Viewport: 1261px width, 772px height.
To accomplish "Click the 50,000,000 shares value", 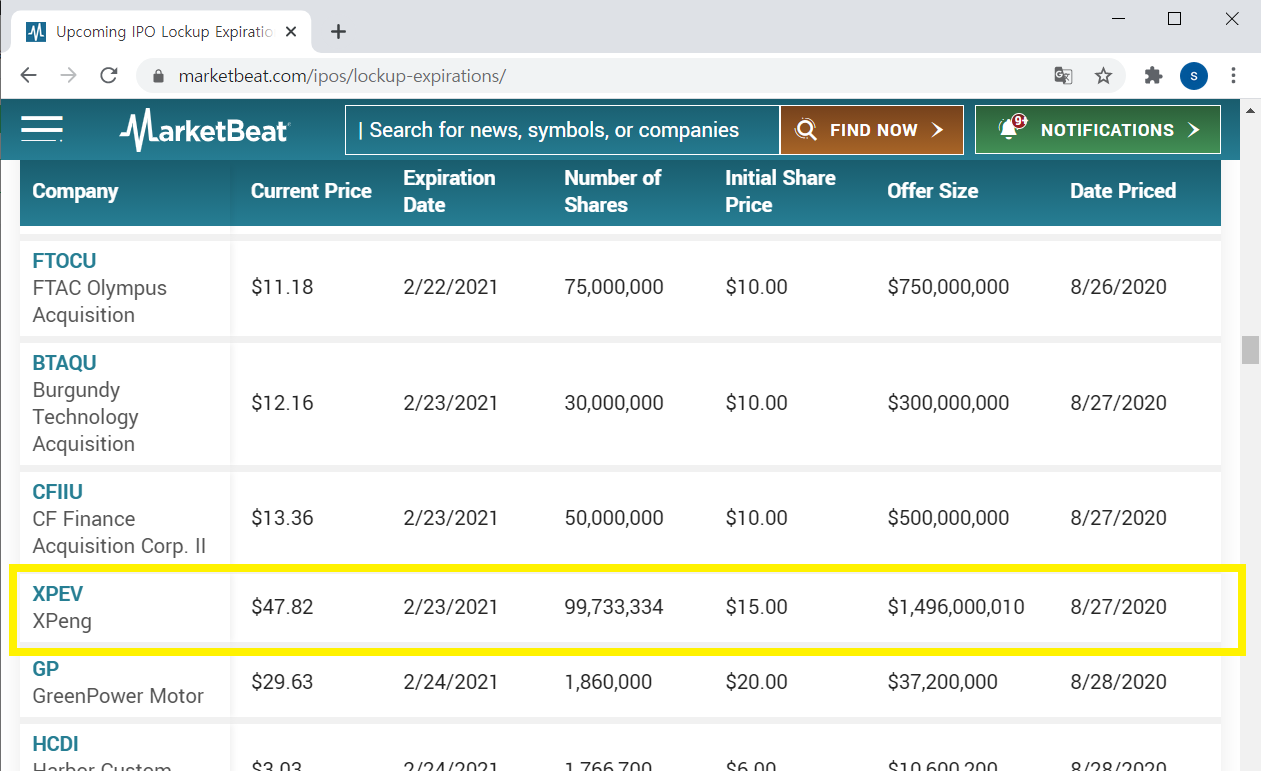I will point(614,519).
